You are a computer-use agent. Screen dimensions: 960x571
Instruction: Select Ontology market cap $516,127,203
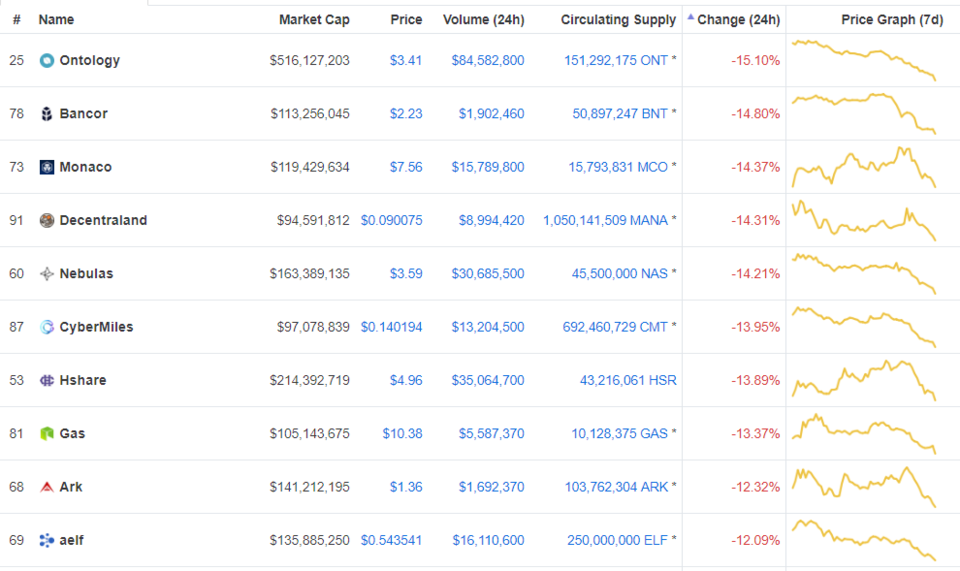click(309, 61)
